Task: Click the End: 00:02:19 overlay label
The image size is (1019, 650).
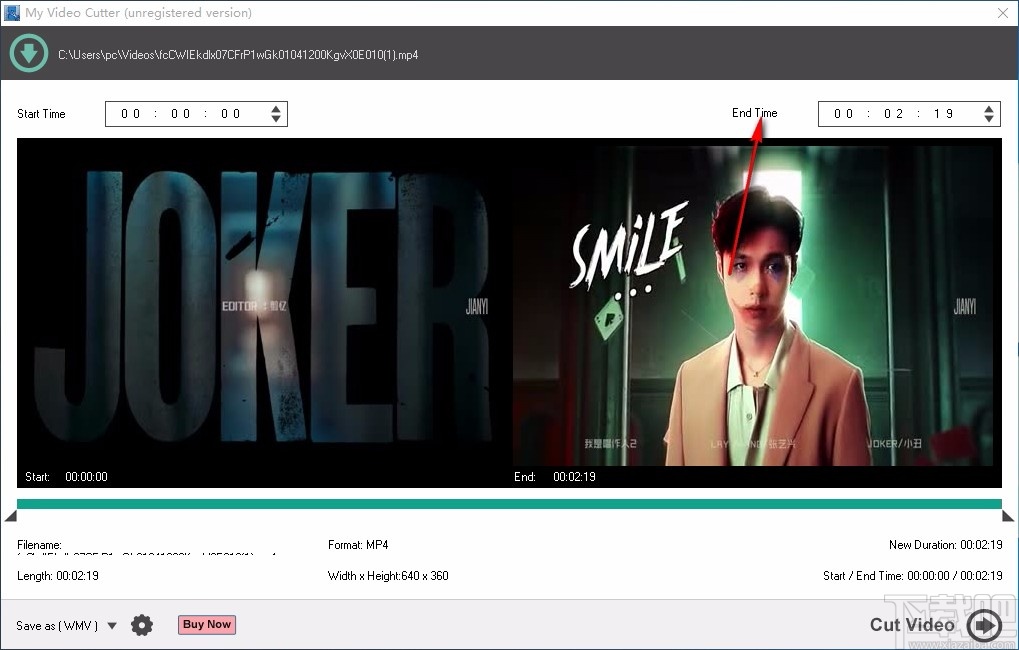Action: pyautogui.click(x=555, y=477)
